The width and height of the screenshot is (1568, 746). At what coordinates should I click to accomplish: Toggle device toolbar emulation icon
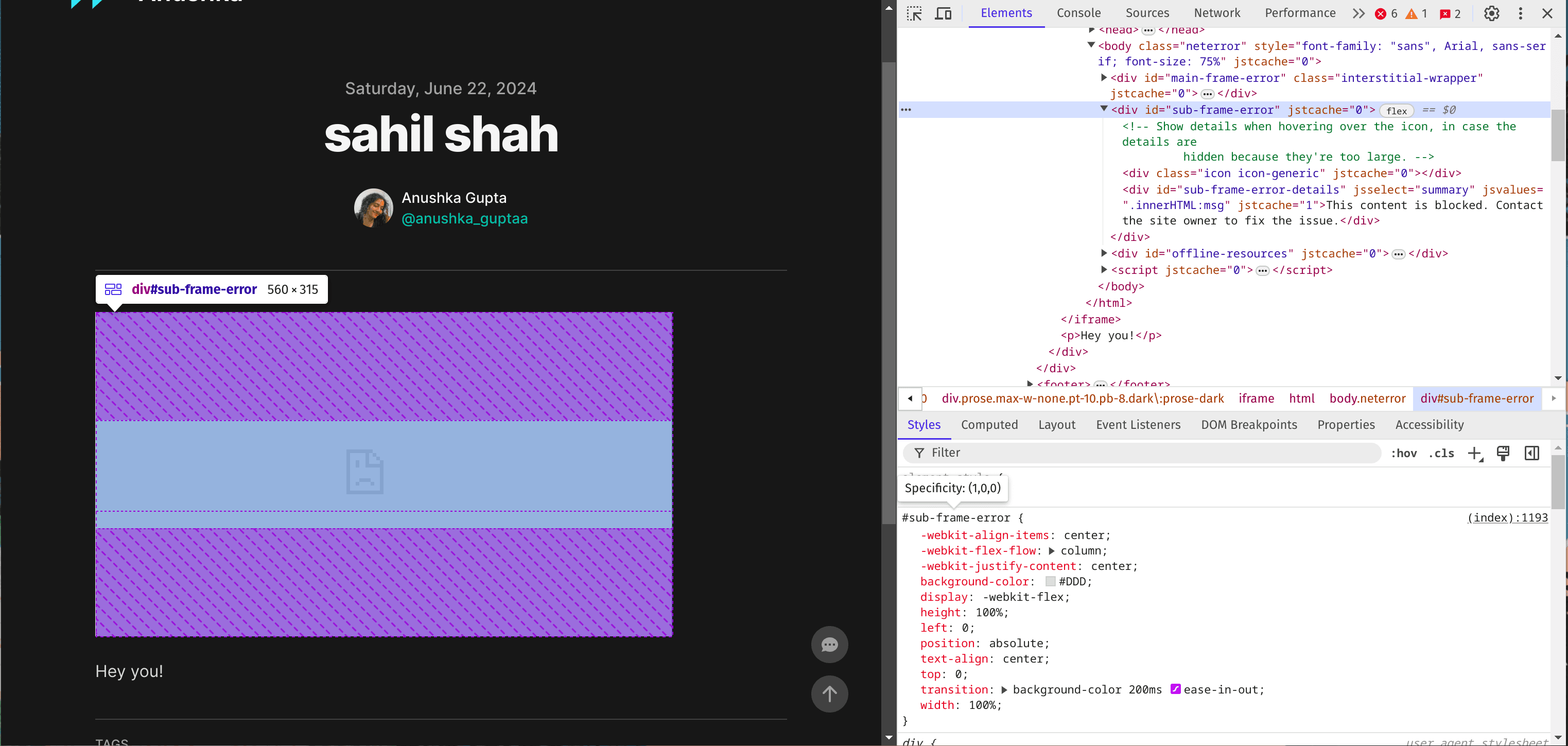click(944, 13)
